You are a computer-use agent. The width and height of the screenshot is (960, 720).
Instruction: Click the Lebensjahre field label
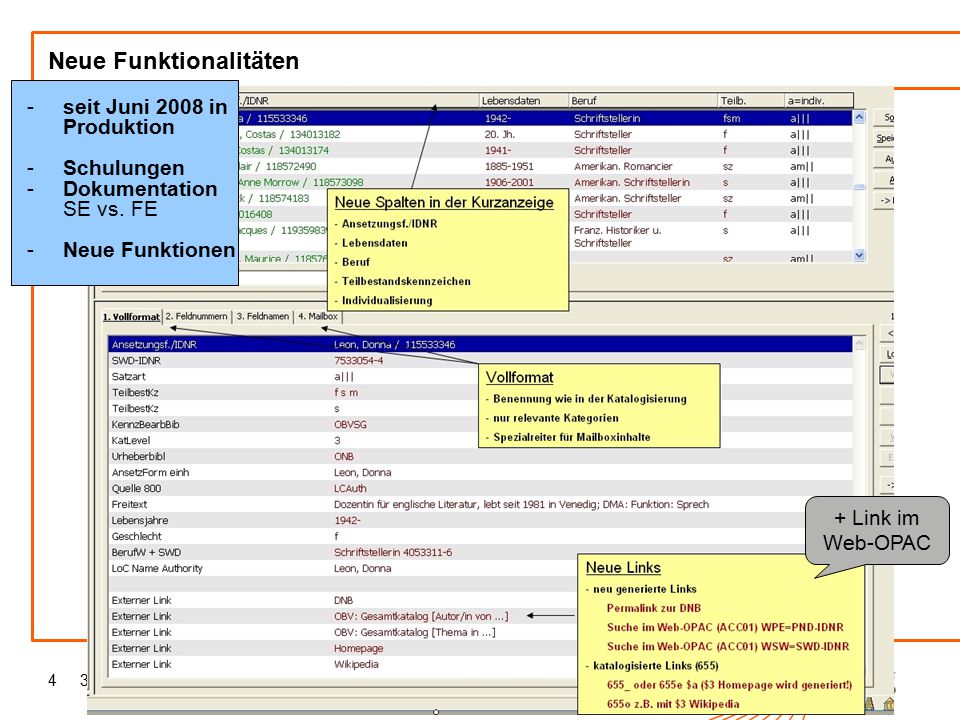point(140,520)
